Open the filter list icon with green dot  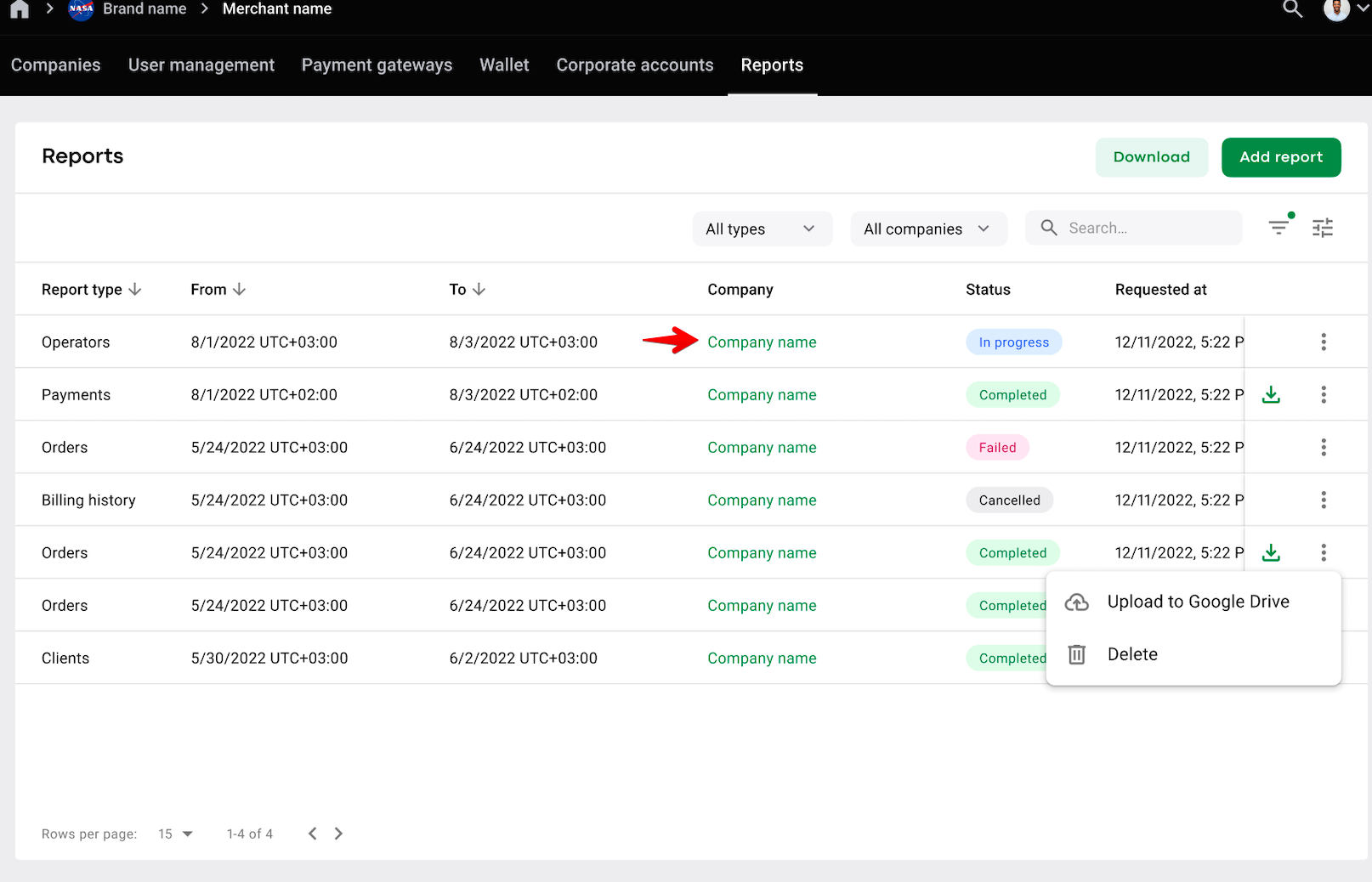click(x=1280, y=226)
